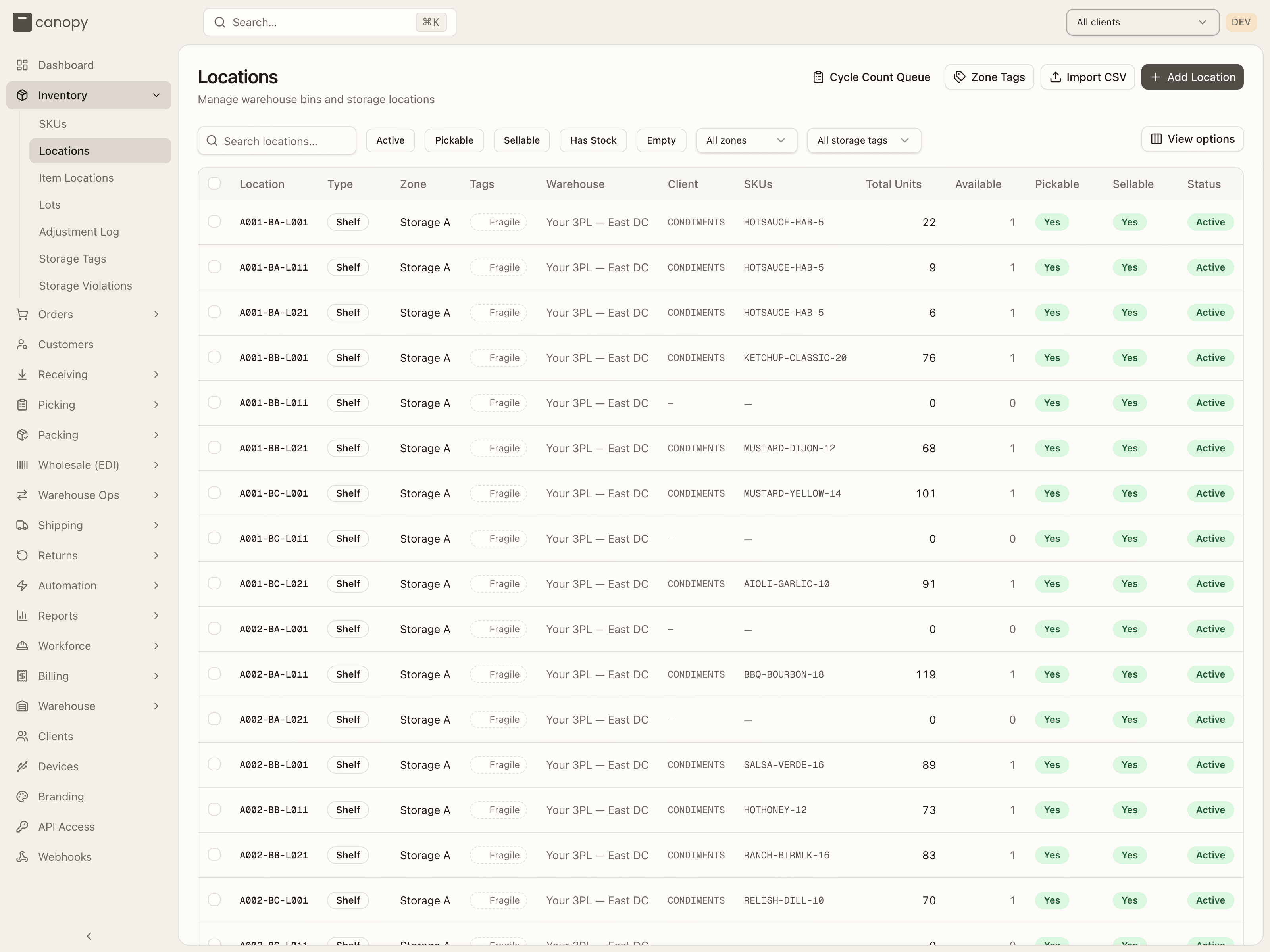The height and width of the screenshot is (952, 1270).
Task: Tick the select-all checkbox in table header
Action: (214, 183)
